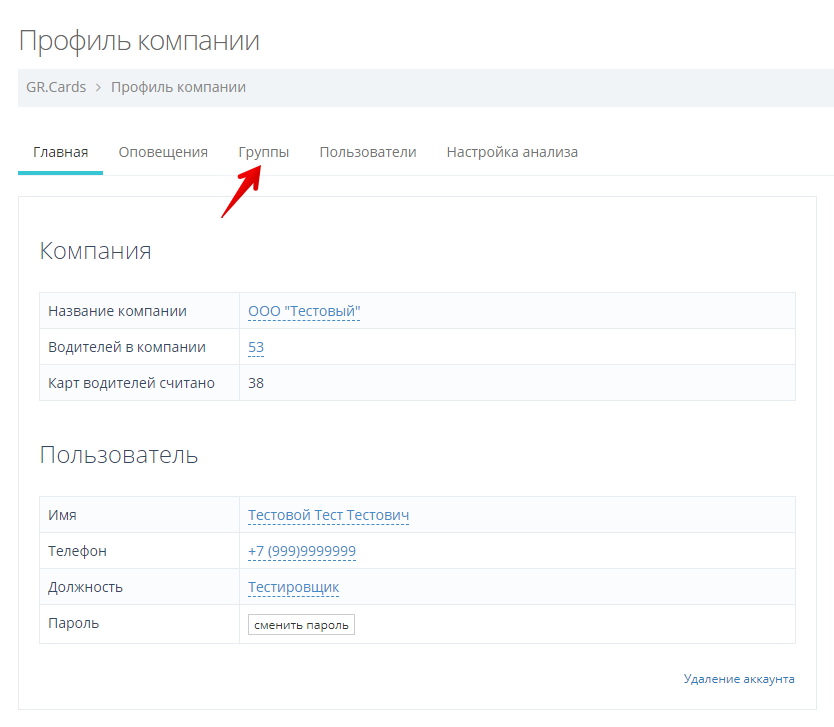Click Профиль компании in the breadcrumb
Screen dimensions: 834x727
point(178,87)
